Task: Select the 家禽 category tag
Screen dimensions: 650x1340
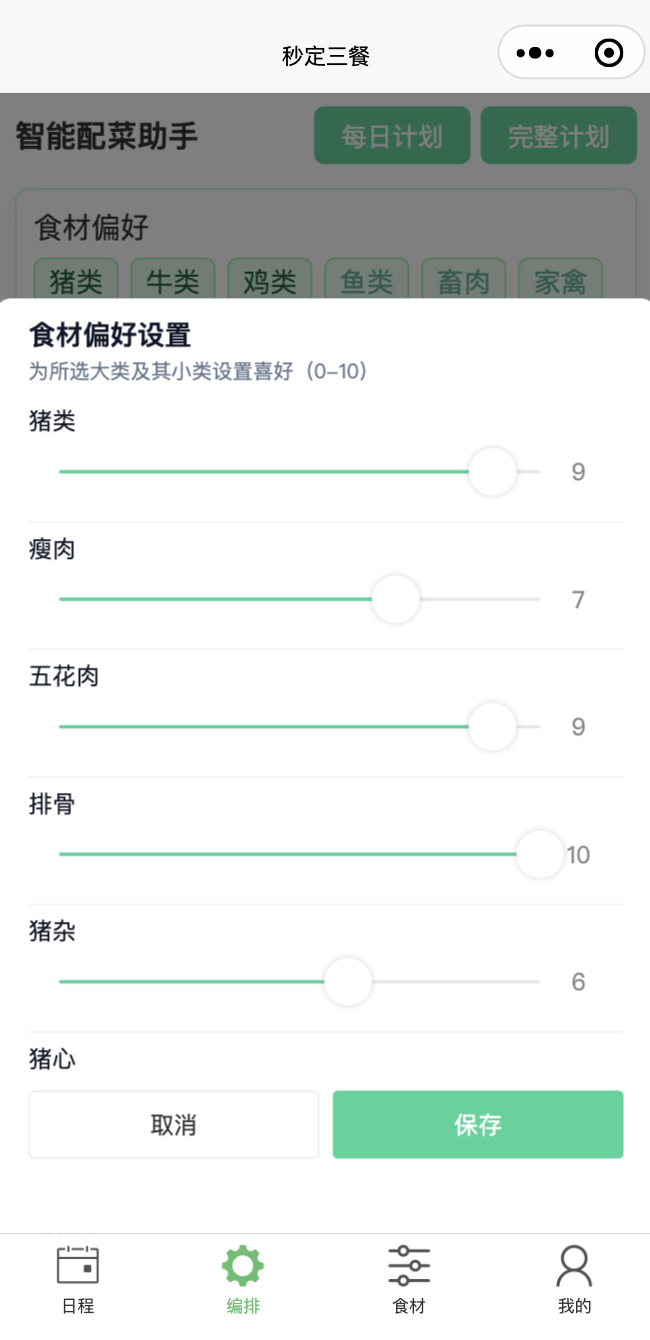Action: click(x=559, y=281)
